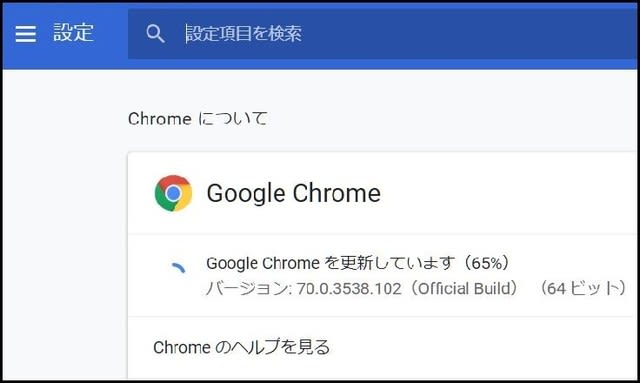Focus the 設定項目を検索 search field
640x383 pixels.
(382, 34)
